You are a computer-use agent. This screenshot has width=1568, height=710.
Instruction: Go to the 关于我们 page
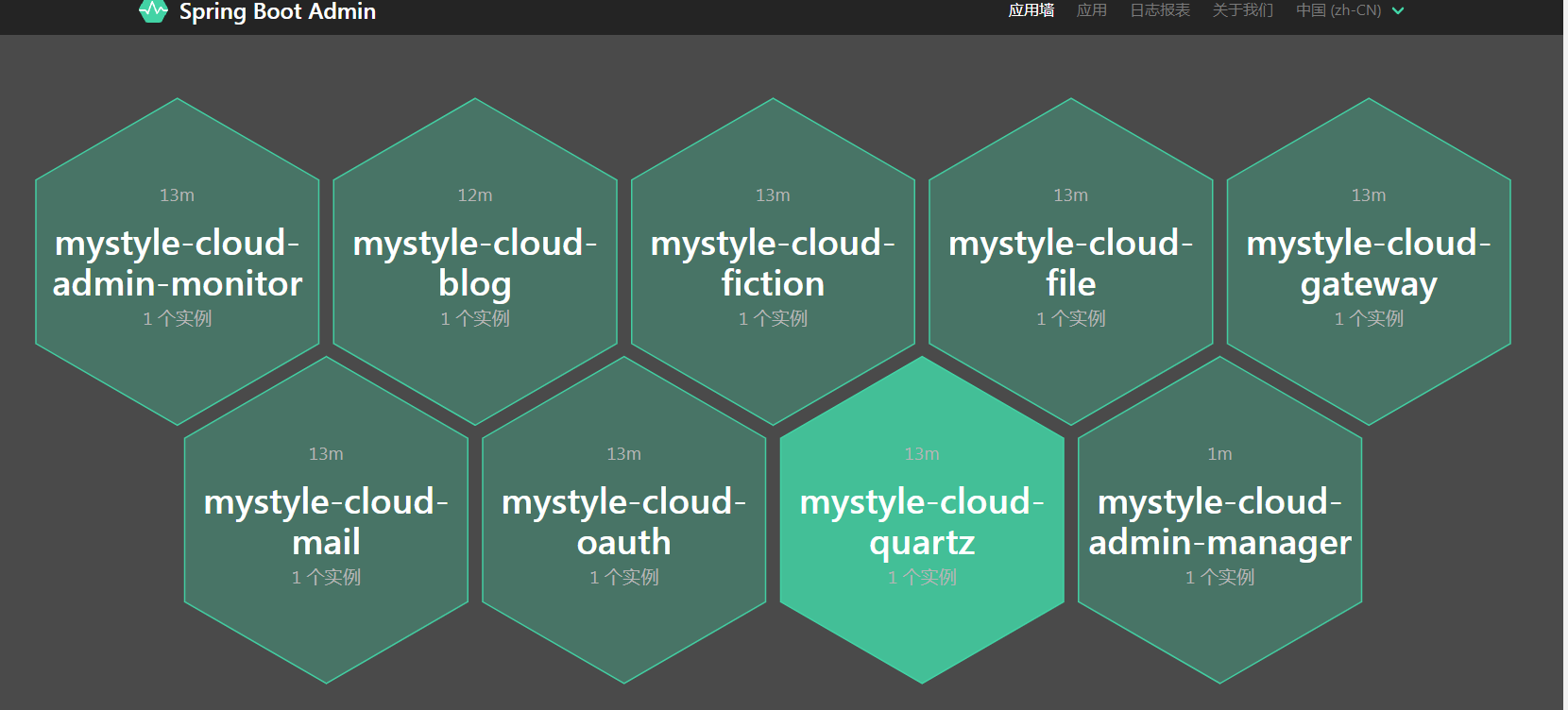(1242, 10)
